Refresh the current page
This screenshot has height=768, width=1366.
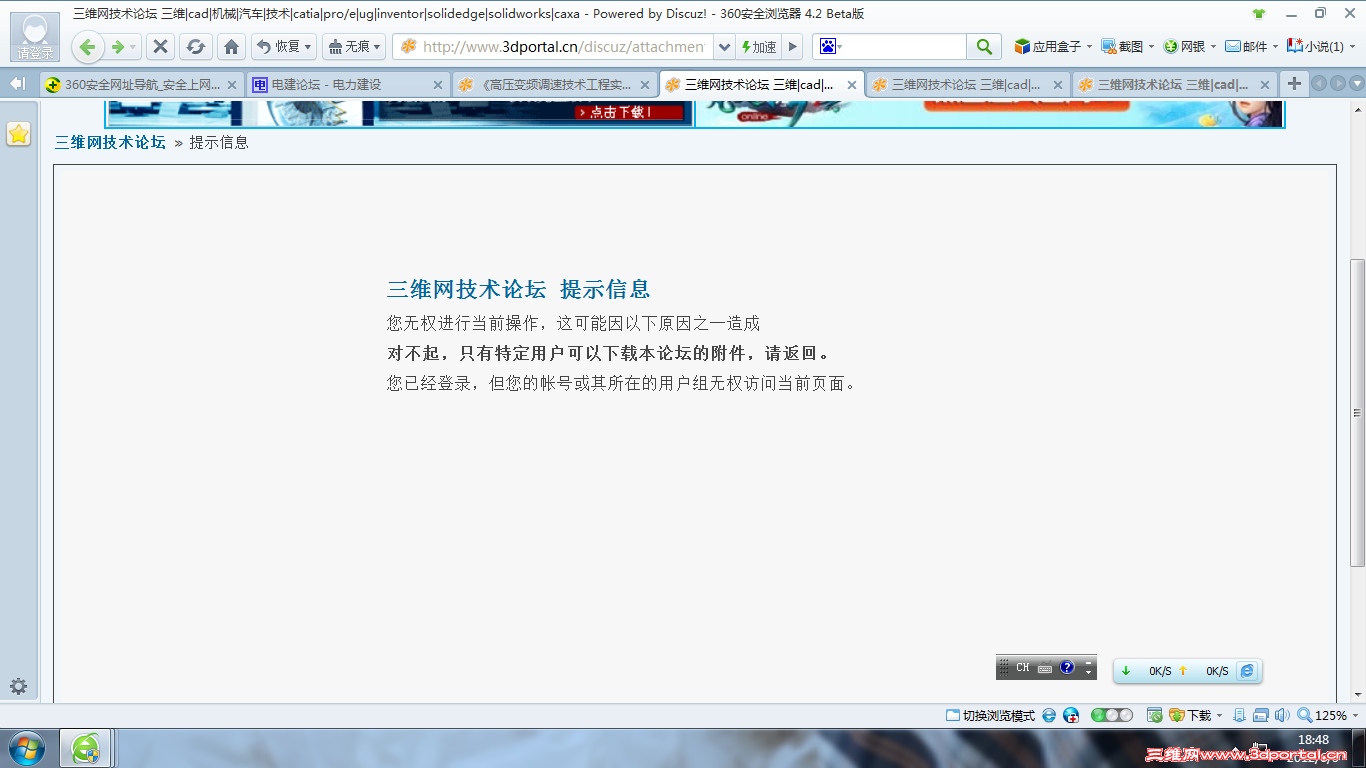coord(195,46)
